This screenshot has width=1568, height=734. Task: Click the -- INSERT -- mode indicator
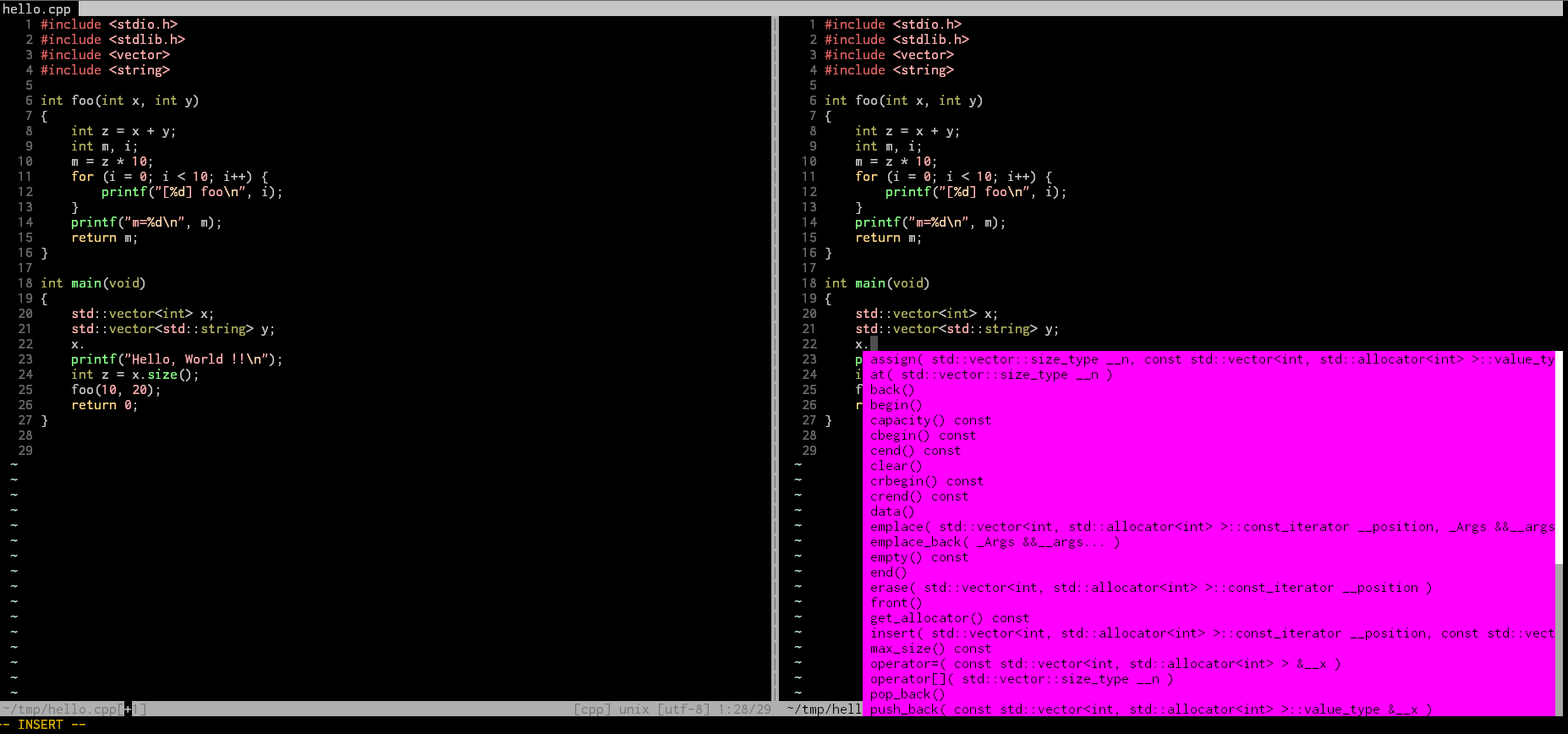pyautogui.click(x=44, y=725)
